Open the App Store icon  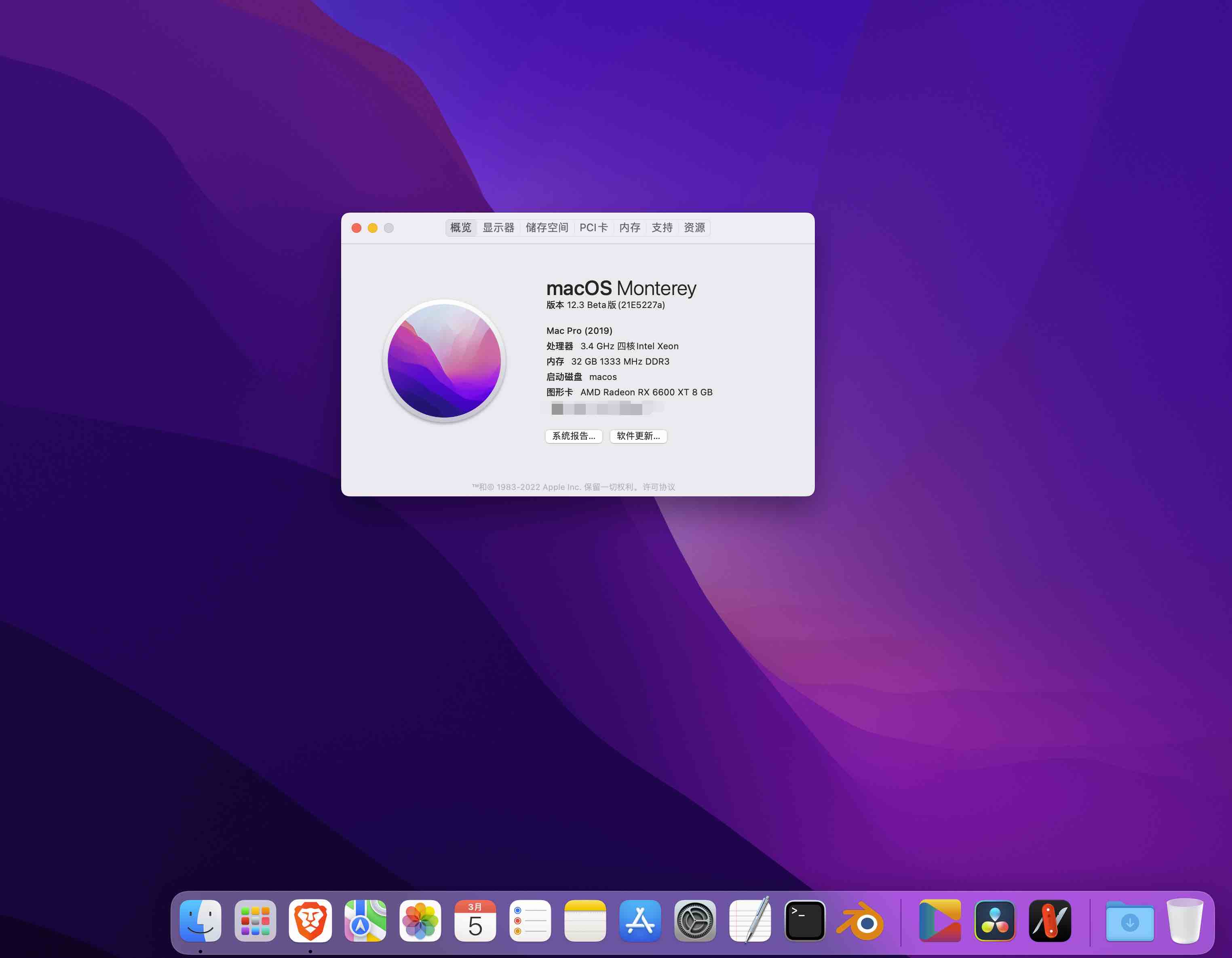coord(640,921)
